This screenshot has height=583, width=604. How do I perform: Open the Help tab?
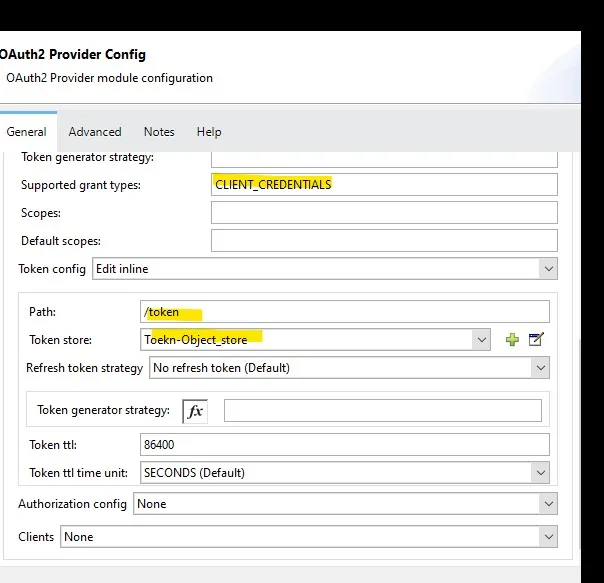coord(209,132)
